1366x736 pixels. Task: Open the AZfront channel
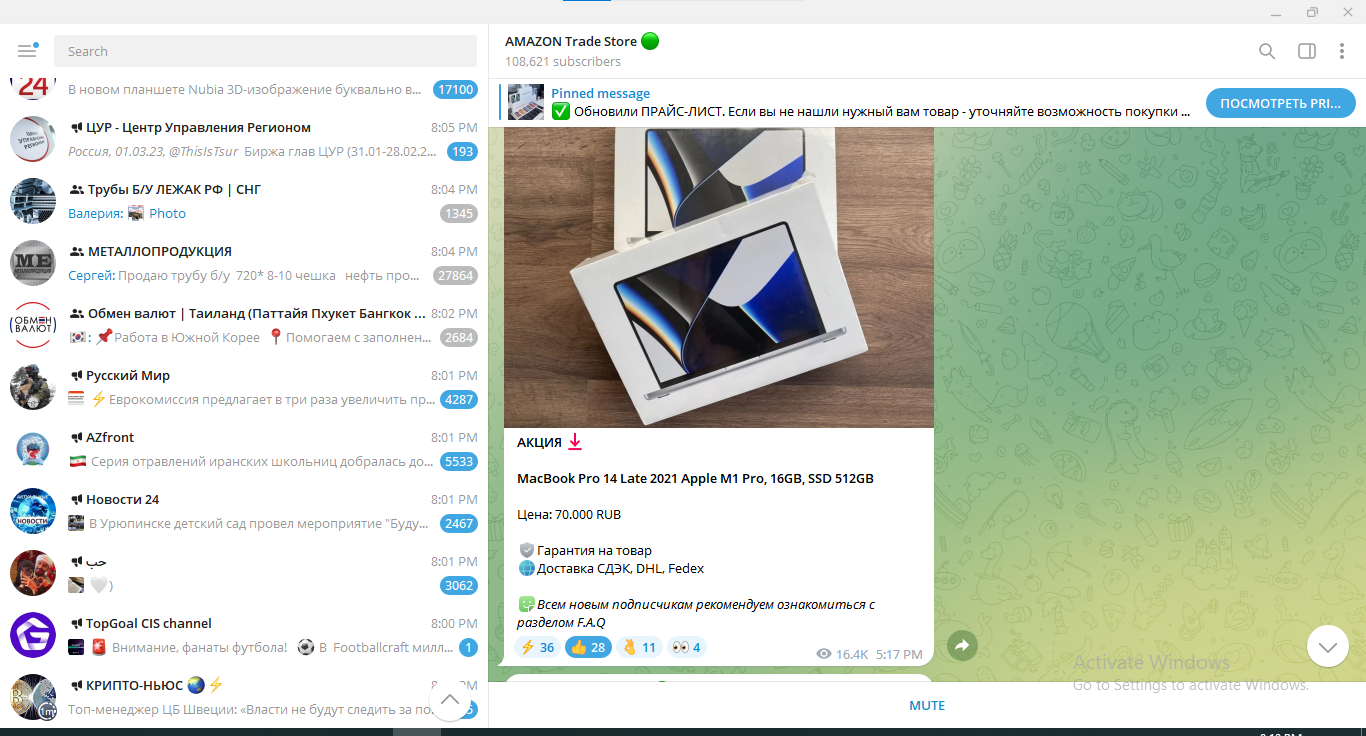click(x=244, y=448)
